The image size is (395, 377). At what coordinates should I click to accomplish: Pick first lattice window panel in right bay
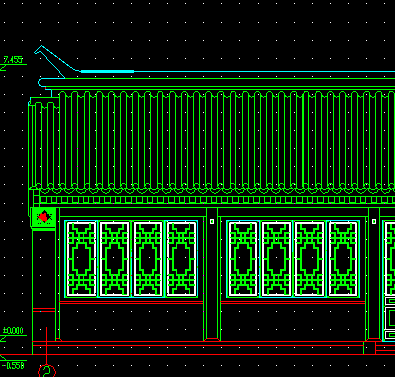click(x=243, y=259)
